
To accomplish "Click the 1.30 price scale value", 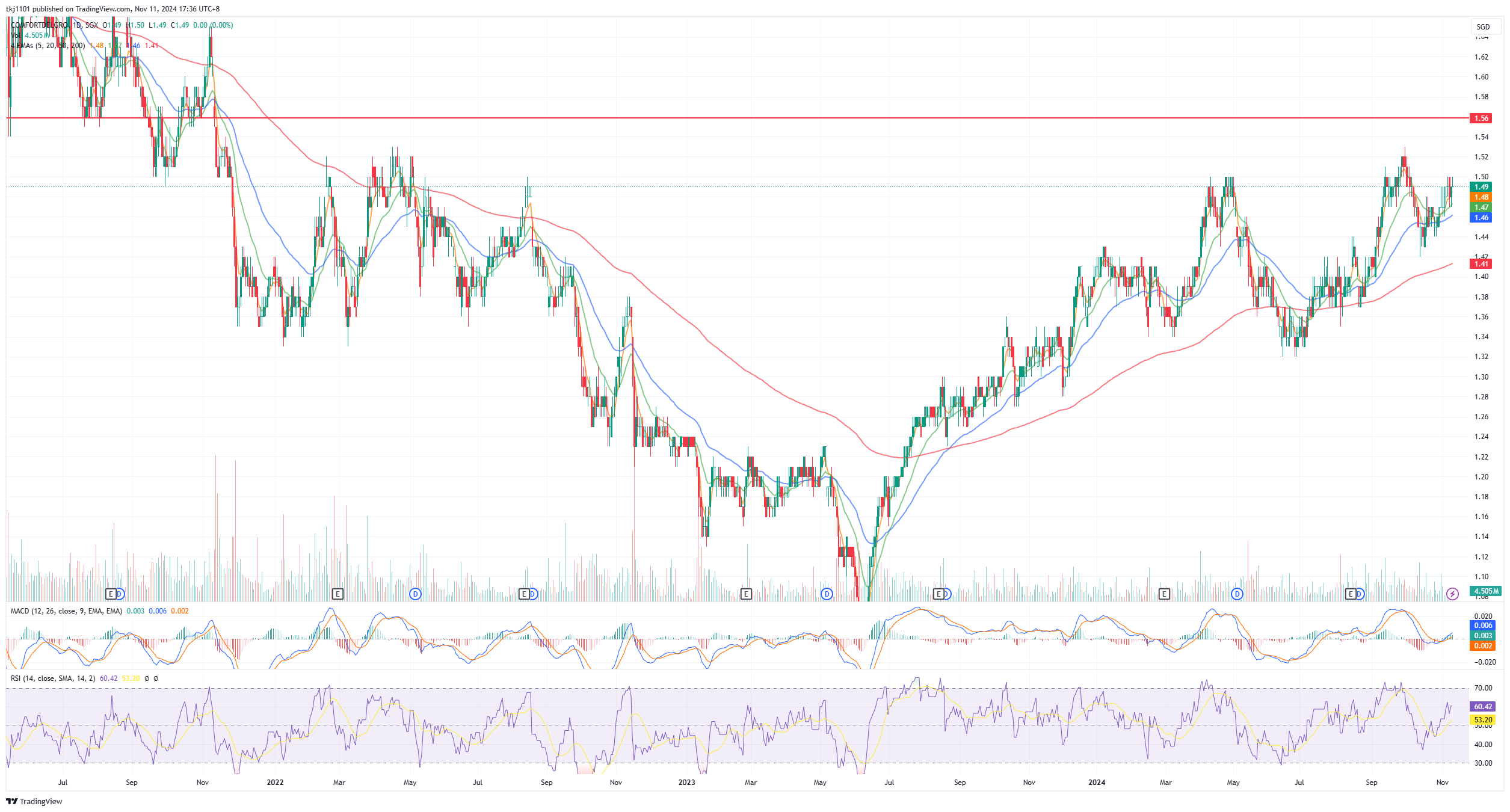I will (x=1481, y=377).
